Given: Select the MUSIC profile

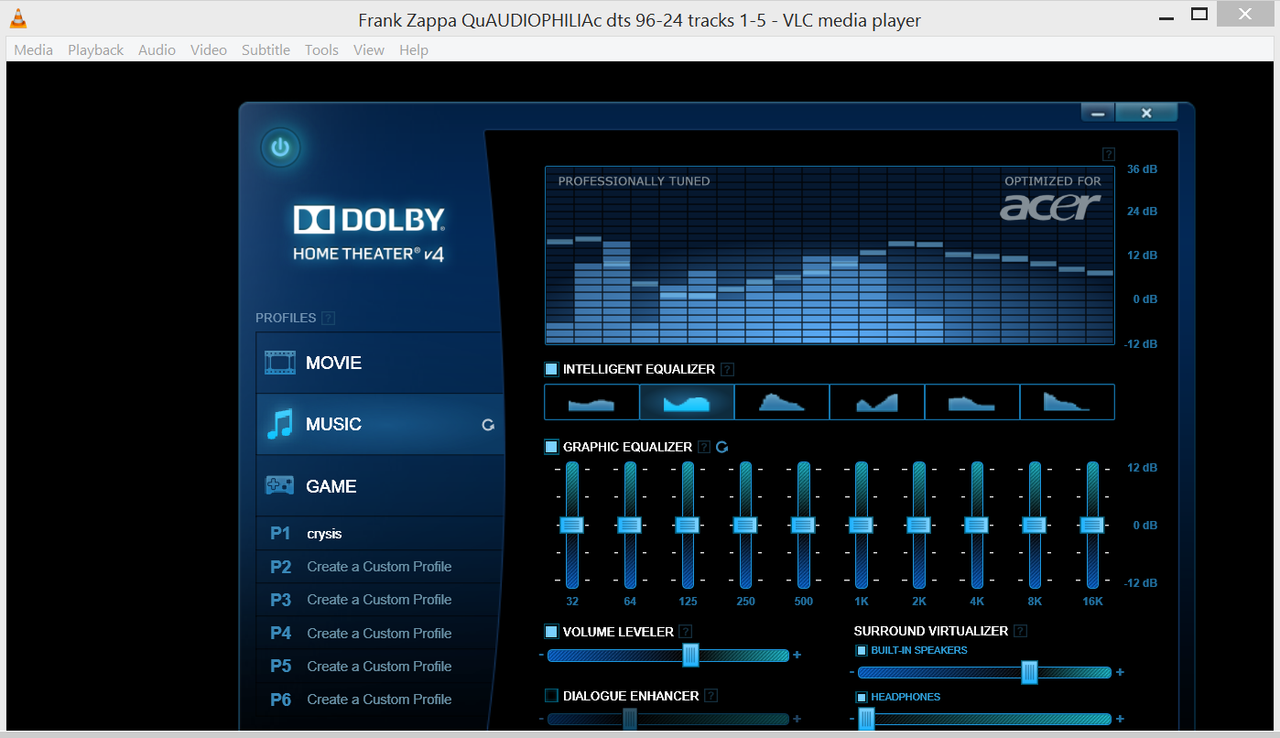Looking at the screenshot, I should (x=380, y=425).
